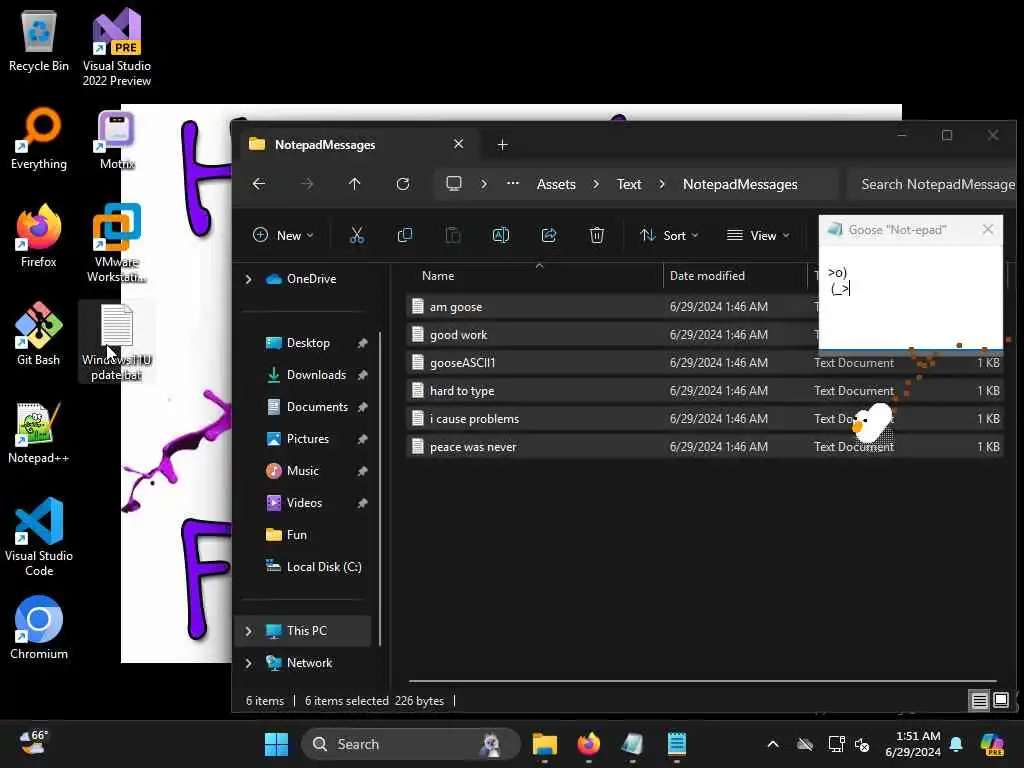The height and width of the screenshot is (768, 1024).
Task: Select the Everything desktop icon
Action: coord(39,138)
